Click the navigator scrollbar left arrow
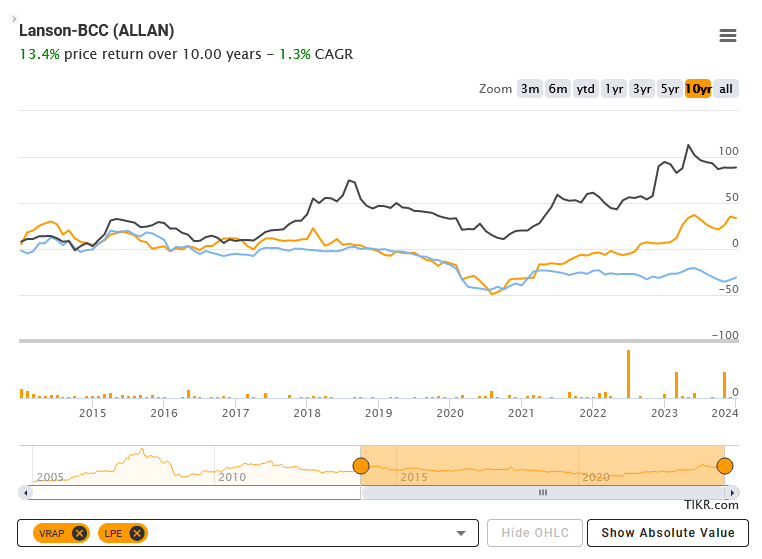The image size is (762, 559). click(26, 492)
